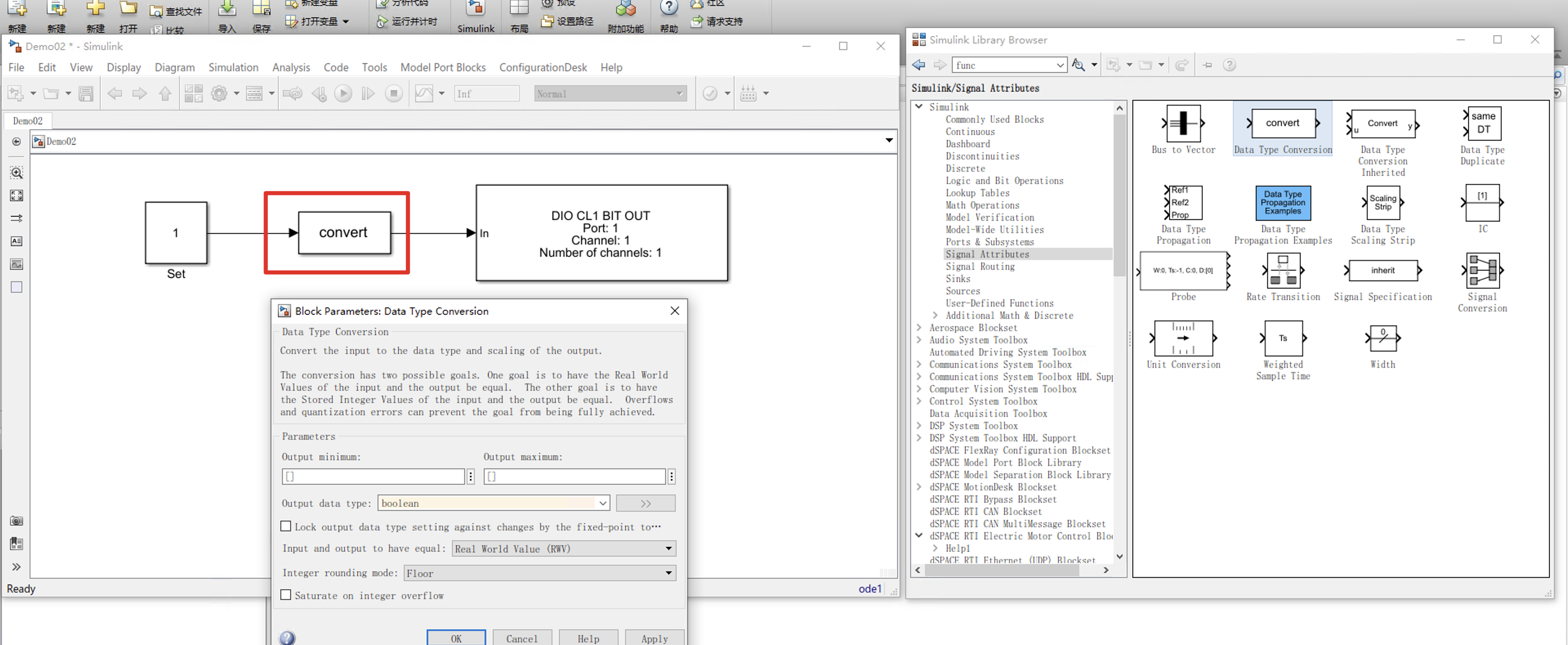Click the Output maximum input field
The width and height of the screenshot is (1568, 645).
(x=574, y=476)
